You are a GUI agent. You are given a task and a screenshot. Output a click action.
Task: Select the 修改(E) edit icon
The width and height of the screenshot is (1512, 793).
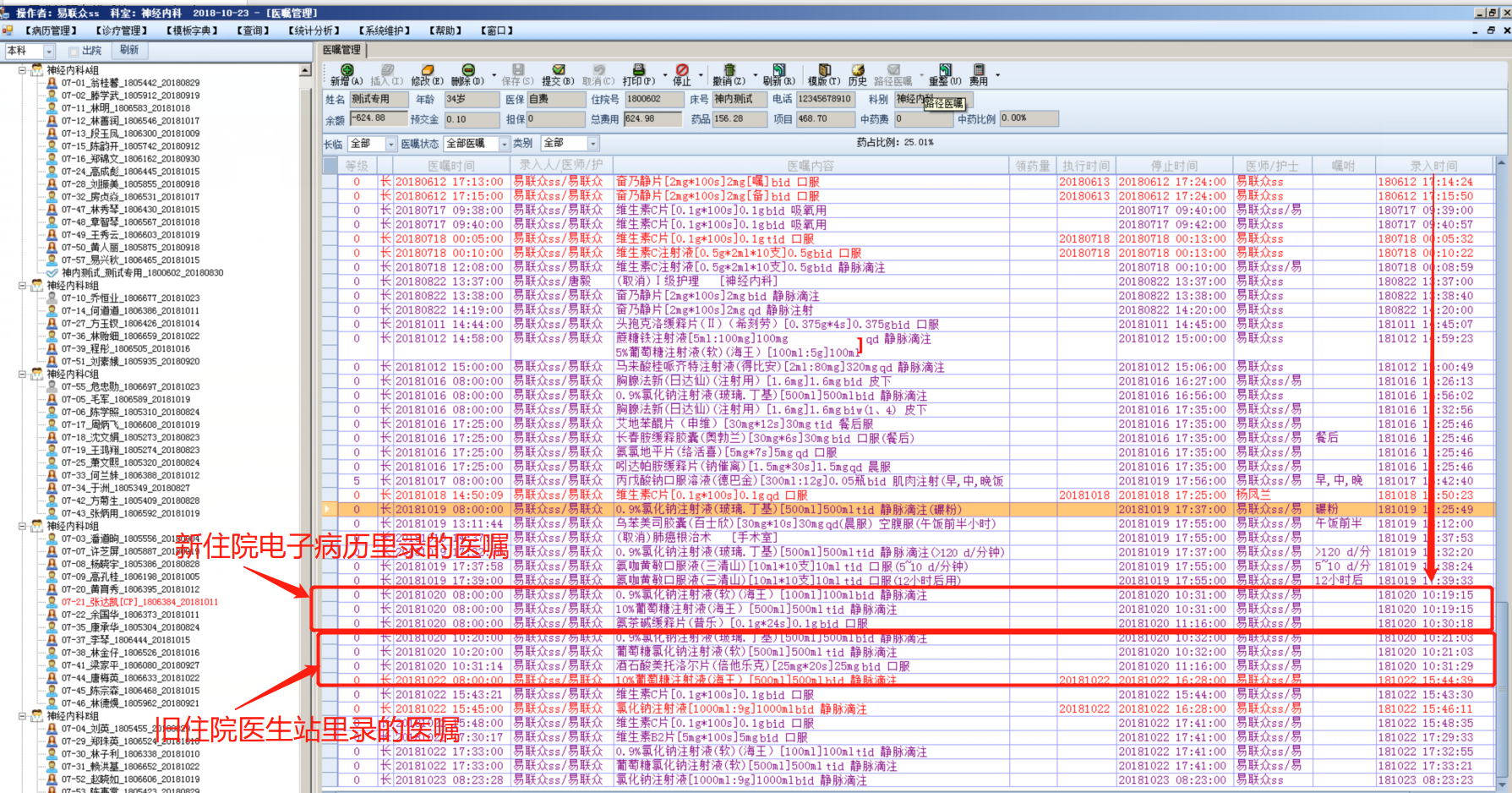(x=427, y=70)
